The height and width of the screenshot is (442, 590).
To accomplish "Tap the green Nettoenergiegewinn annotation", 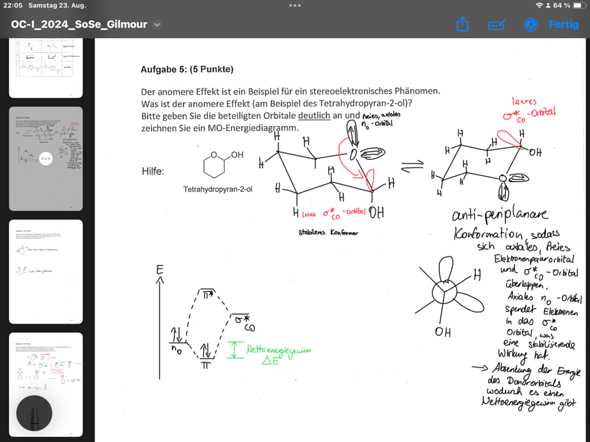I will pyautogui.click(x=278, y=354).
